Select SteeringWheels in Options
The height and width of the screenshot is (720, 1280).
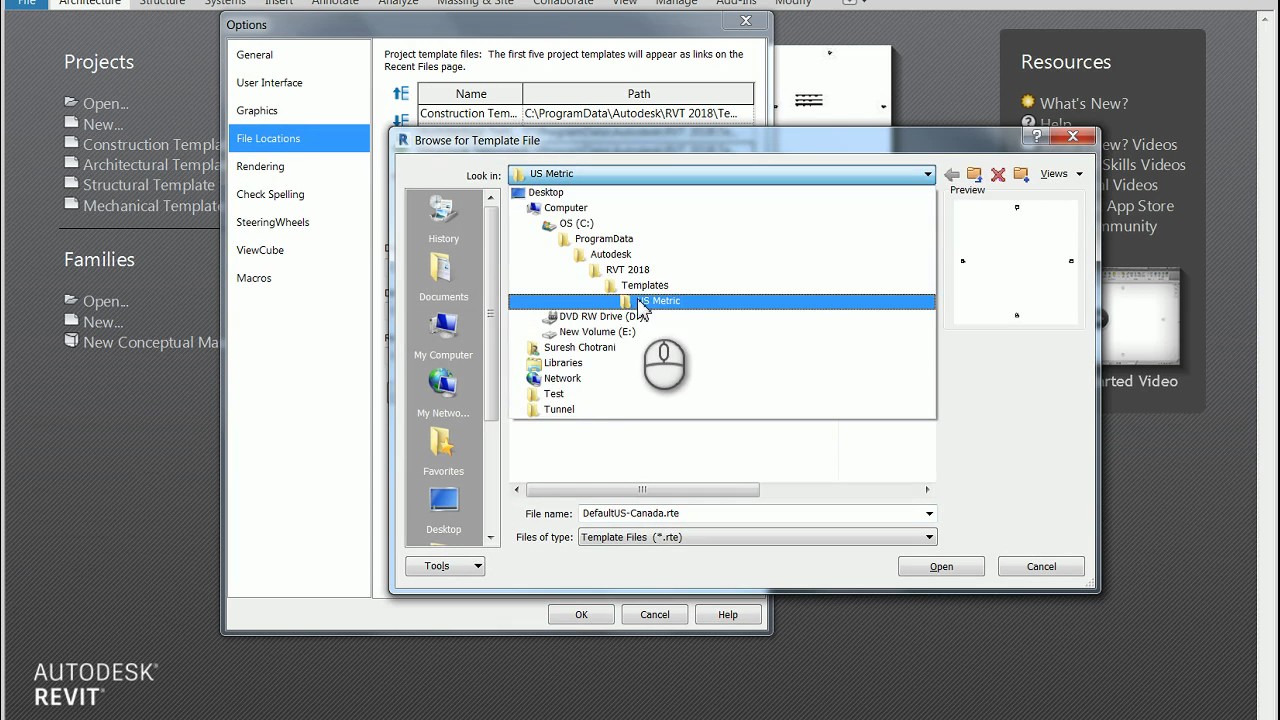pyautogui.click(x=299, y=223)
